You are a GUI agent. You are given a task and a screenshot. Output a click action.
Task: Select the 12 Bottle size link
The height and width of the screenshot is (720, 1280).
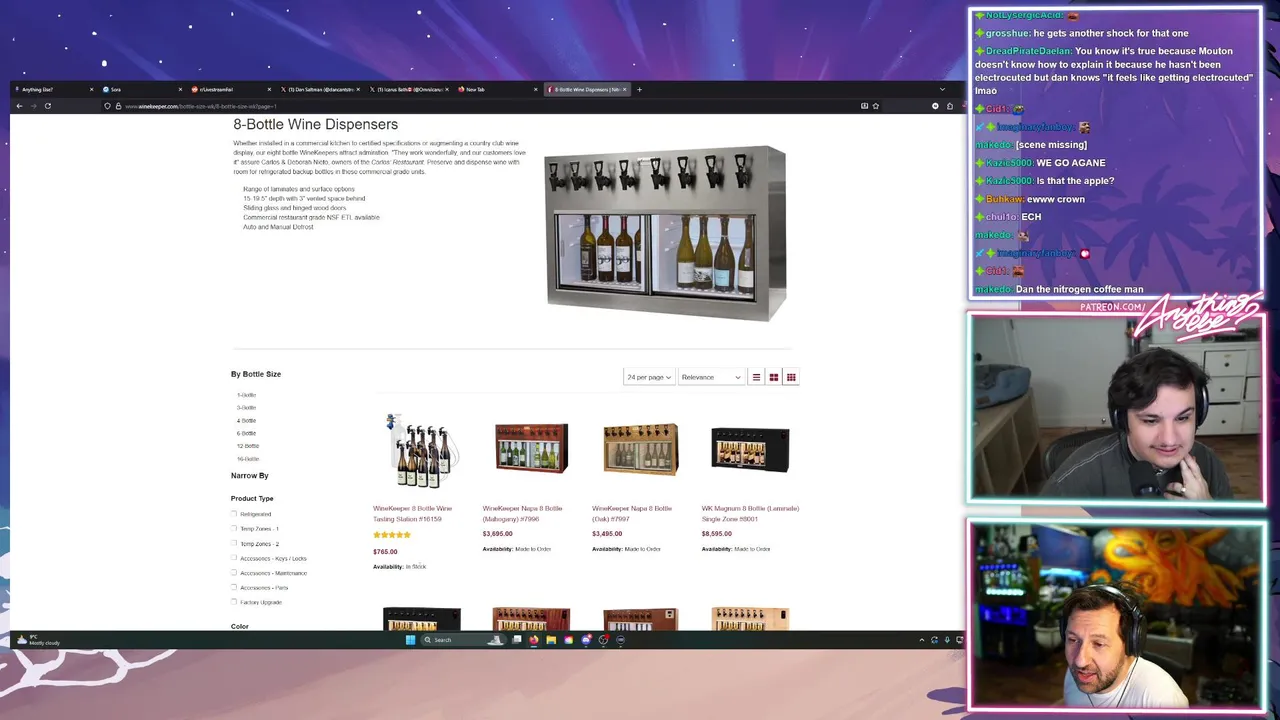click(x=248, y=446)
